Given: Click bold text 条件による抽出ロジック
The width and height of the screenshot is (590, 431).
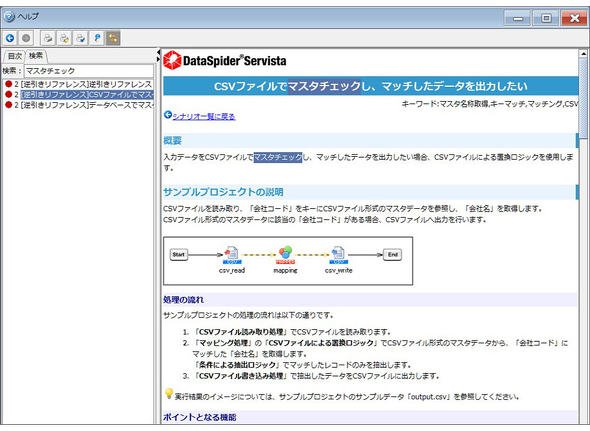Looking at the screenshot, I should 237,365.
